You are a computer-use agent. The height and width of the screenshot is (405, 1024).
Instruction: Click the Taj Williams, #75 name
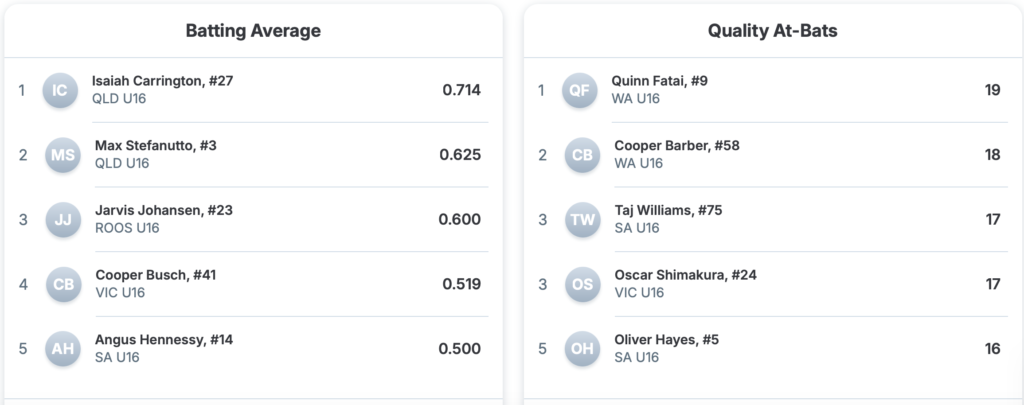[x=668, y=210]
